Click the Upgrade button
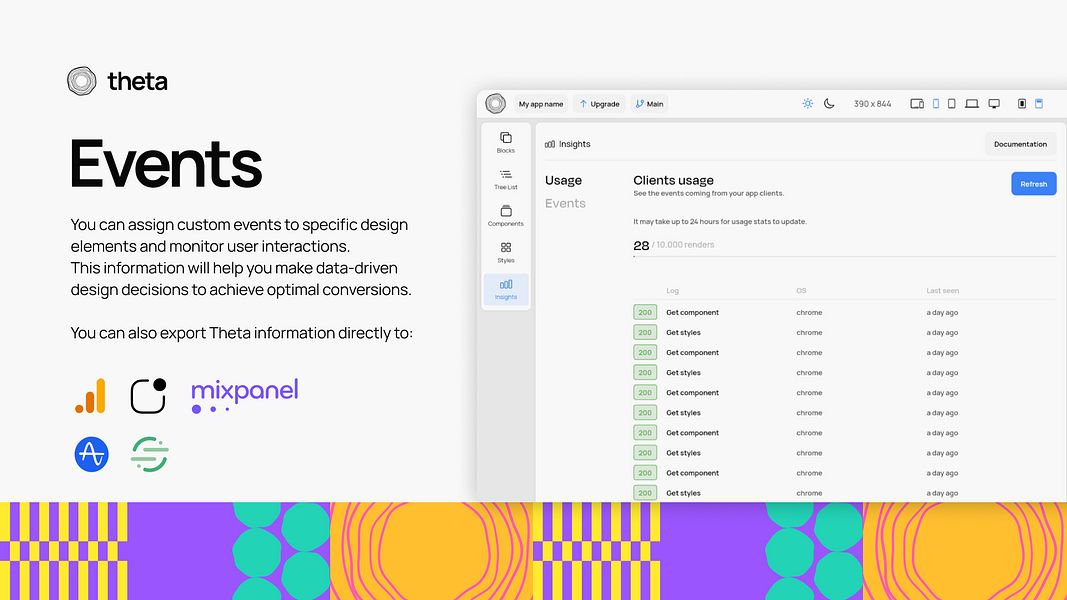Image resolution: width=1067 pixels, height=600 pixels. click(x=600, y=104)
